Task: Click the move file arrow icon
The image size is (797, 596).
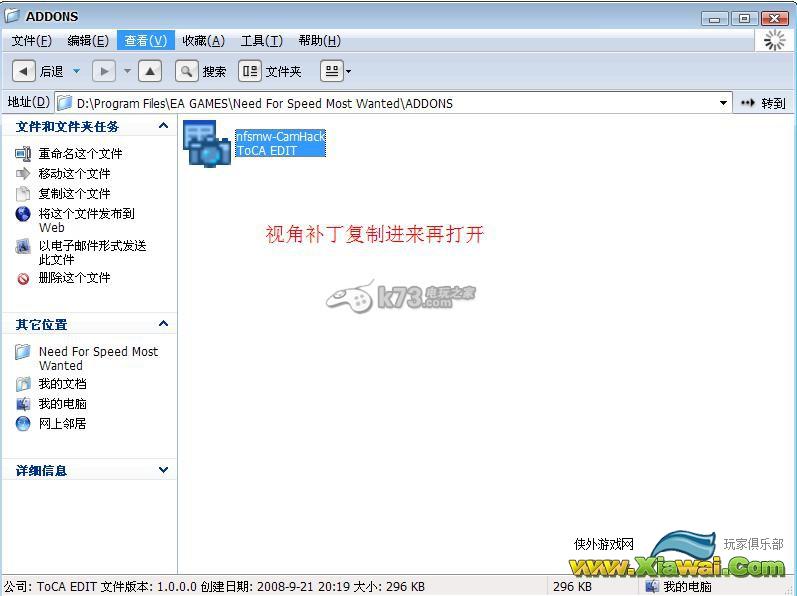Action: (x=23, y=174)
